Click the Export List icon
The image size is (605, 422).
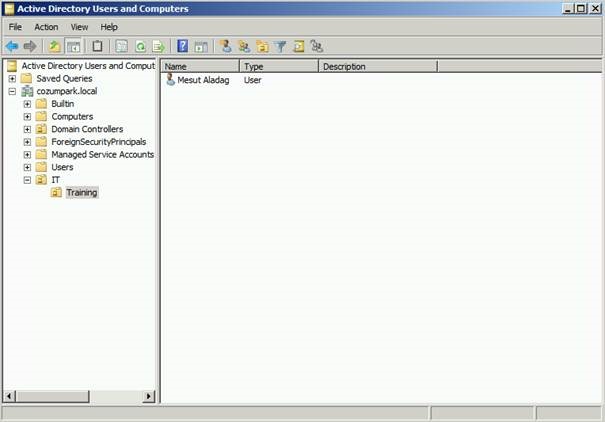159,47
